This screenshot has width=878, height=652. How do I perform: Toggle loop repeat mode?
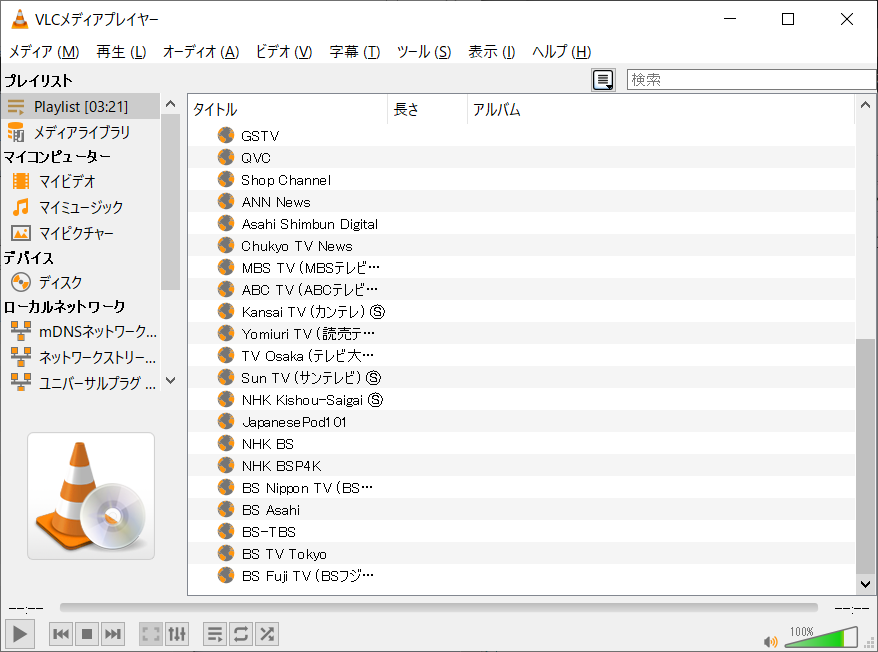click(241, 634)
